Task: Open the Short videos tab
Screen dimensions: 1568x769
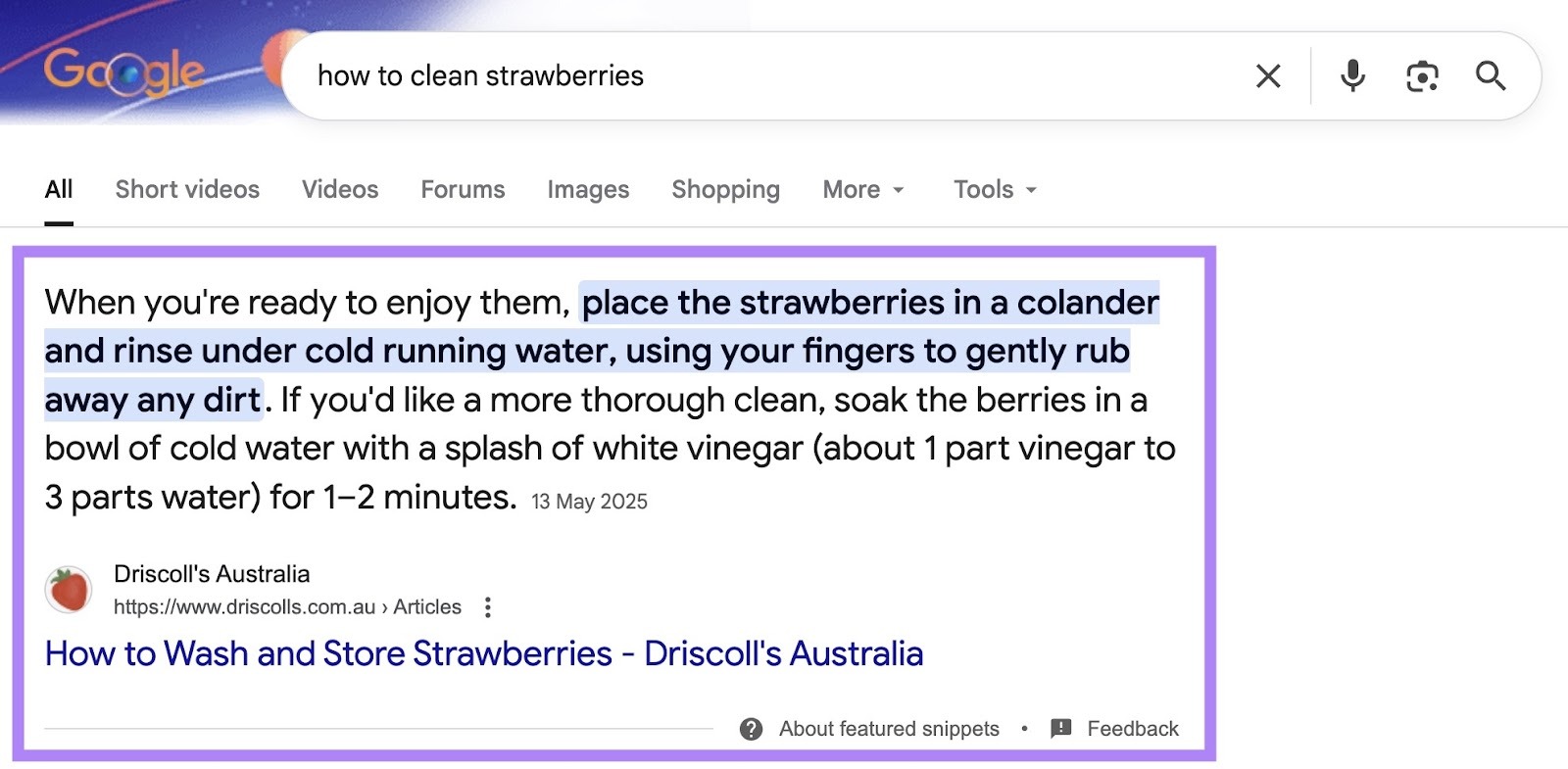Action: pos(186,189)
